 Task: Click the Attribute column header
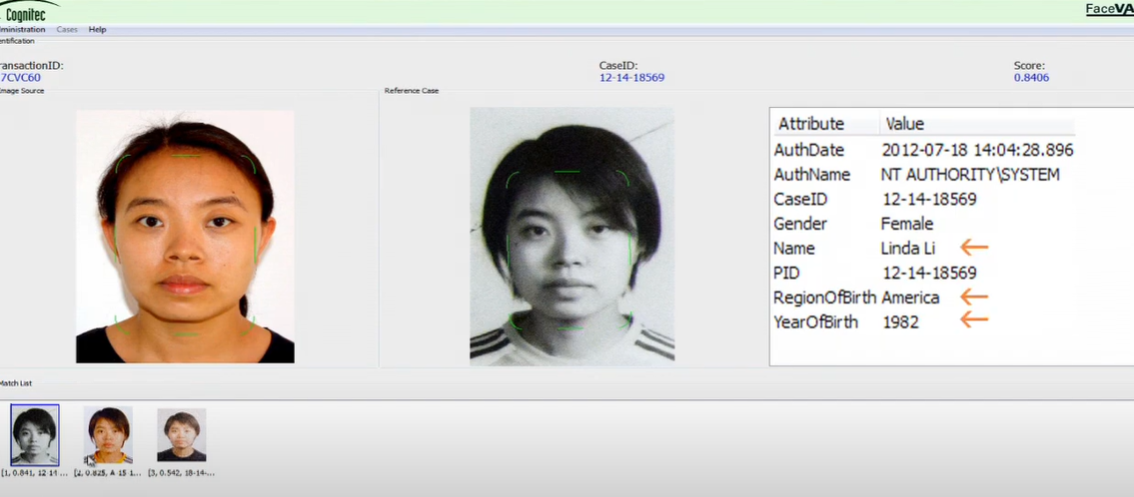811,124
